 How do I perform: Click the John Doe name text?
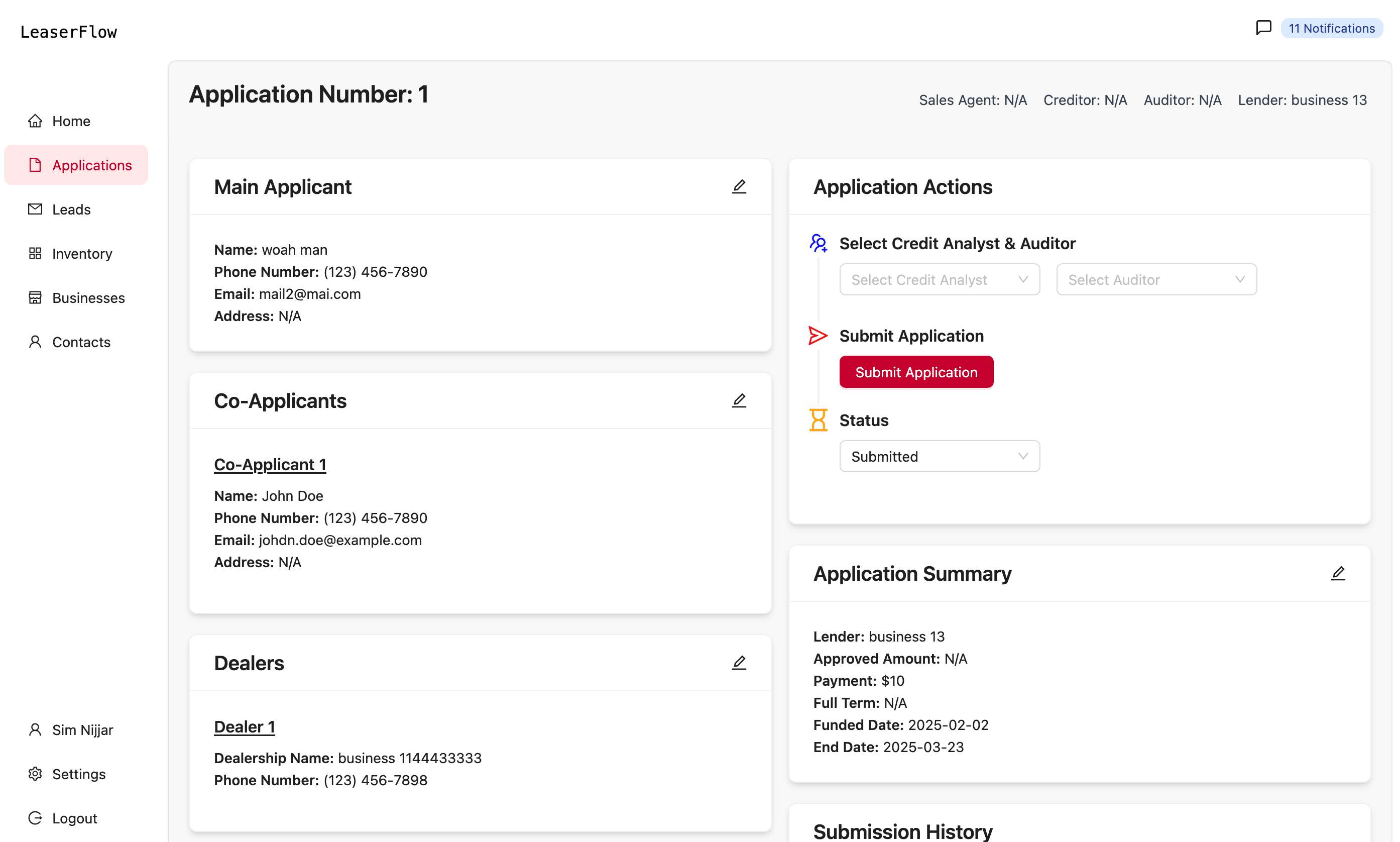(x=292, y=496)
